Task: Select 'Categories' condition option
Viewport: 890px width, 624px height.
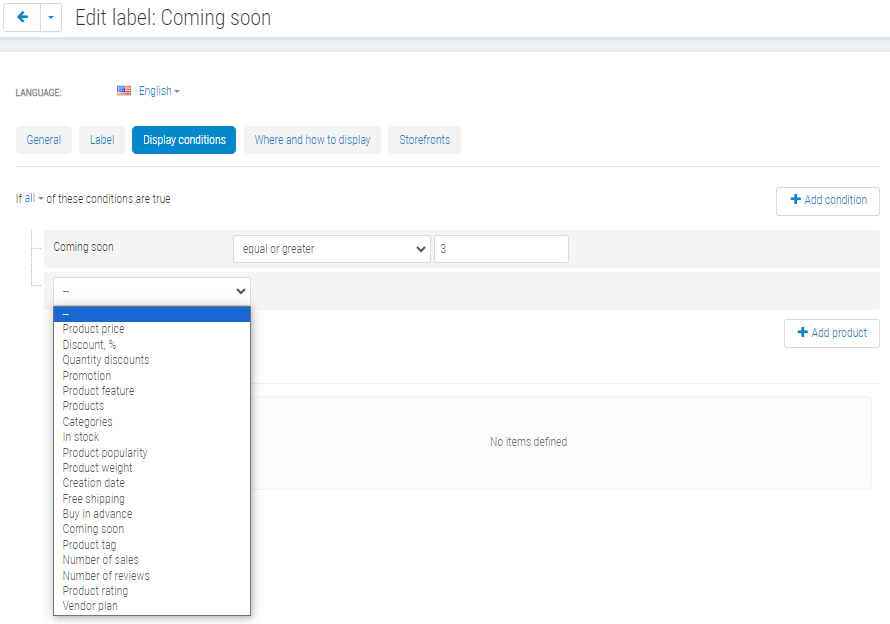Action: click(152, 421)
